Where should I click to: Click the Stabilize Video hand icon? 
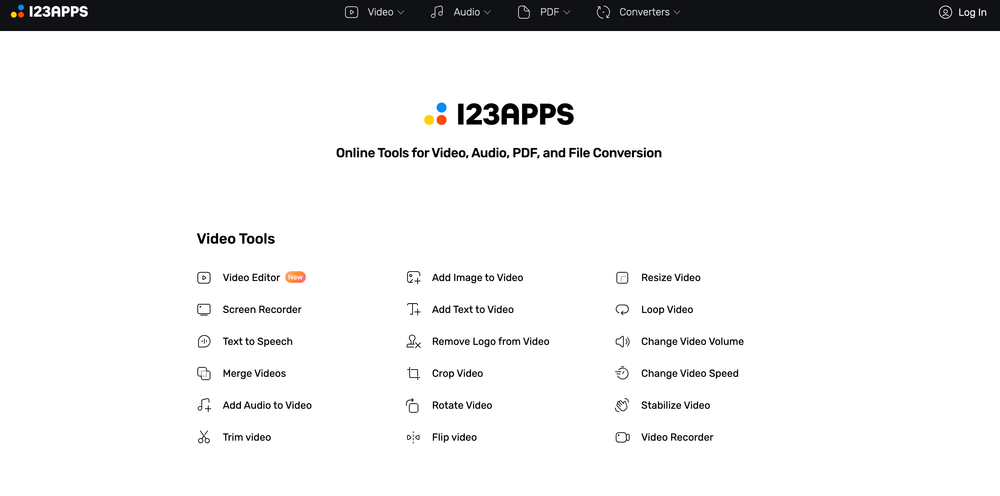622,405
